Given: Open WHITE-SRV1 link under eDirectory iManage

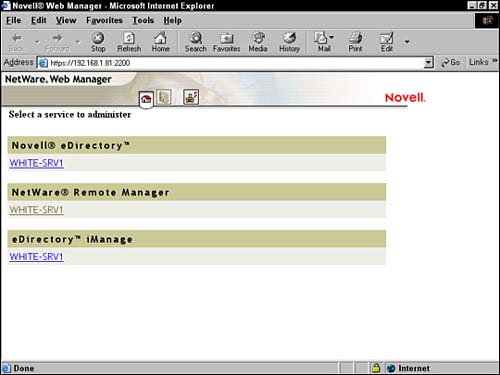Looking at the screenshot, I should [36, 257].
